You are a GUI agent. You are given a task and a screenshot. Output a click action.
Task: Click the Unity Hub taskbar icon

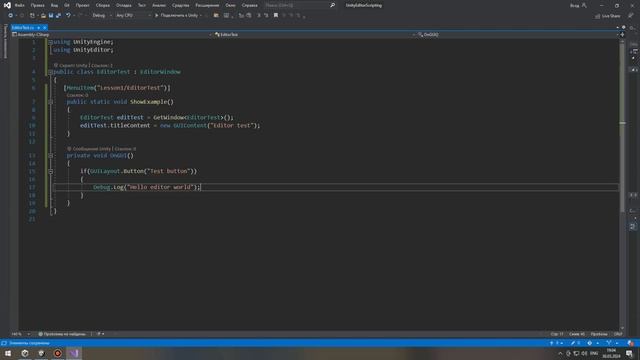tap(25, 353)
